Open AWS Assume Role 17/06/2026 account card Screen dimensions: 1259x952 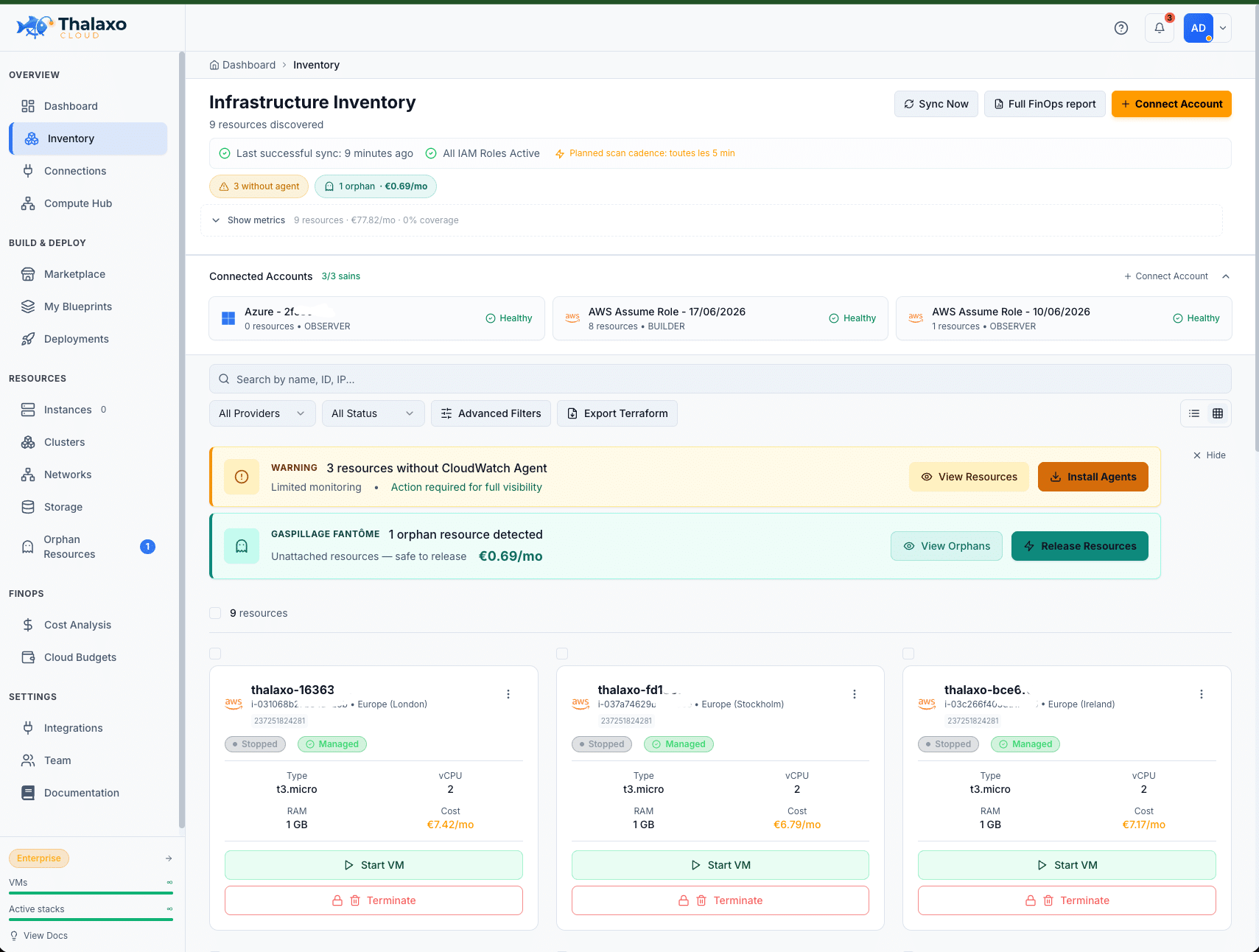[720, 318]
